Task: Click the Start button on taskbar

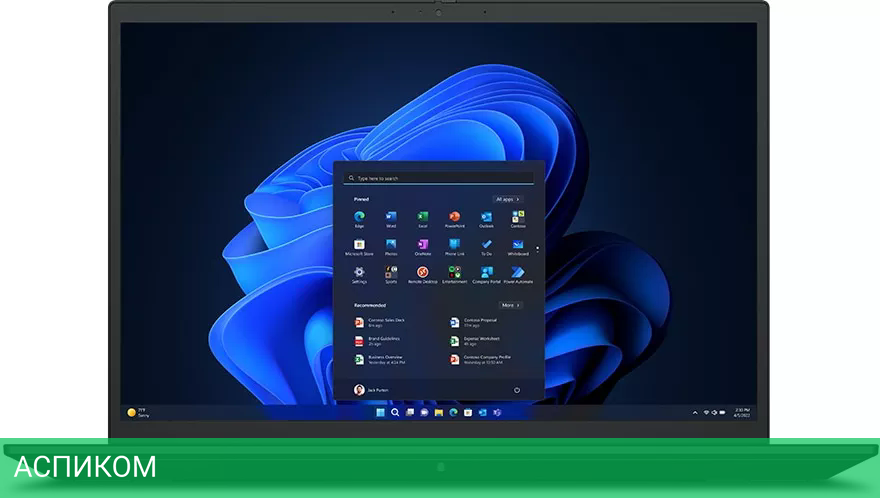Action: tap(381, 412)
